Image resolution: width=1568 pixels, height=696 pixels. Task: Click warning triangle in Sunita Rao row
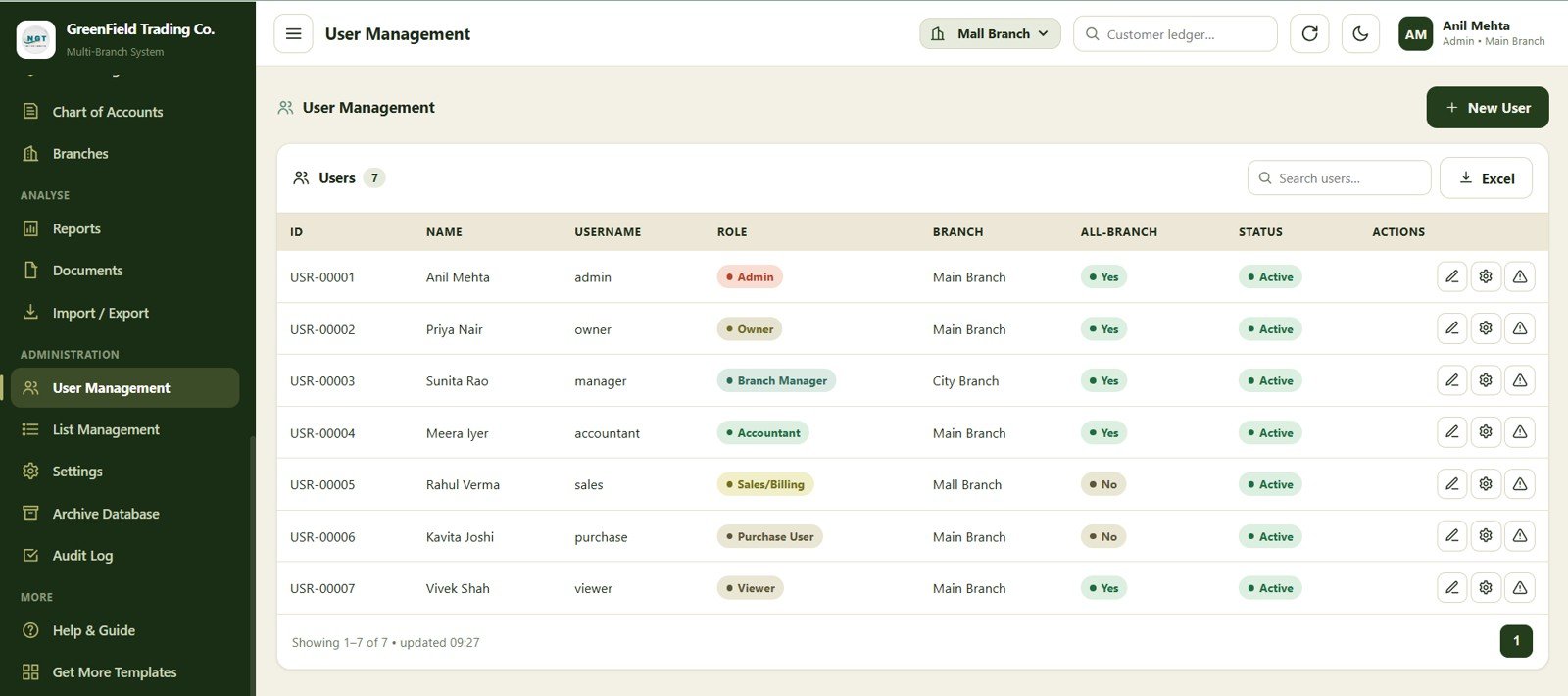coord(1520,380)
